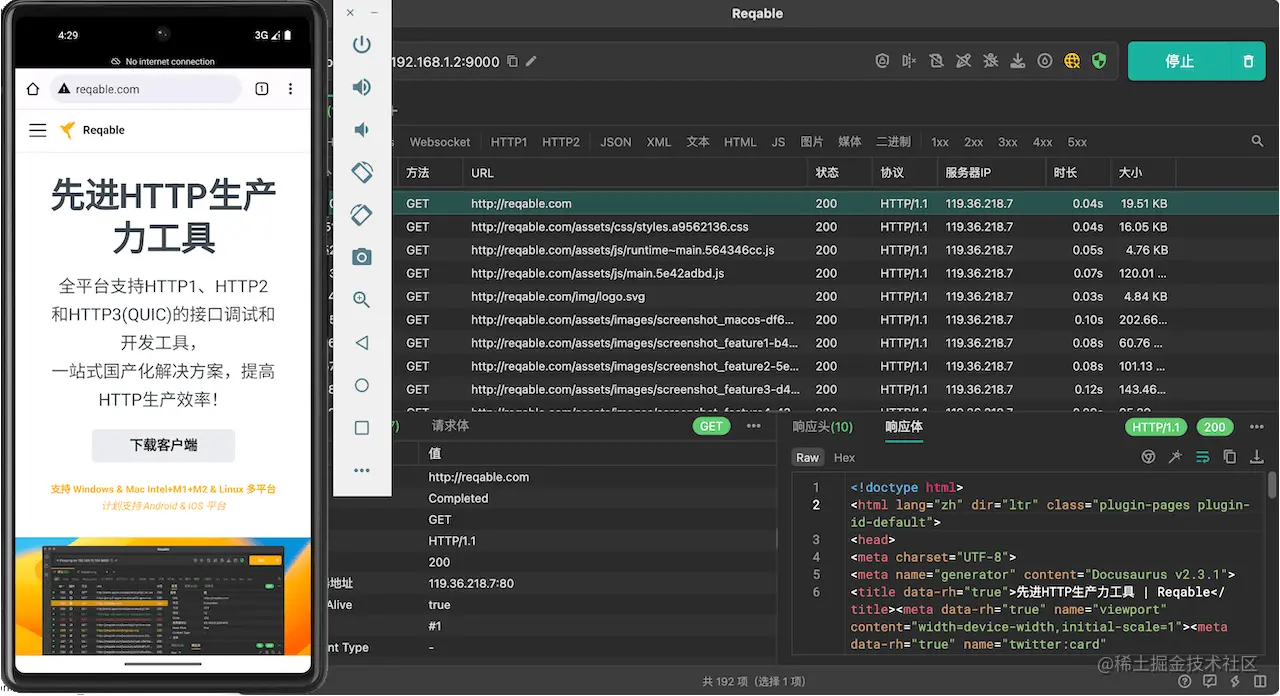
Task: Copy the proxy address 192.168.1.2:9000
Action: 513,61
